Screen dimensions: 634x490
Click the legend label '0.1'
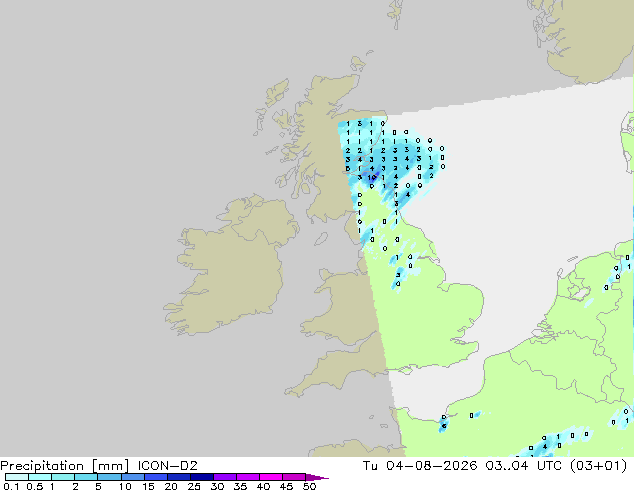click(11, 486)
